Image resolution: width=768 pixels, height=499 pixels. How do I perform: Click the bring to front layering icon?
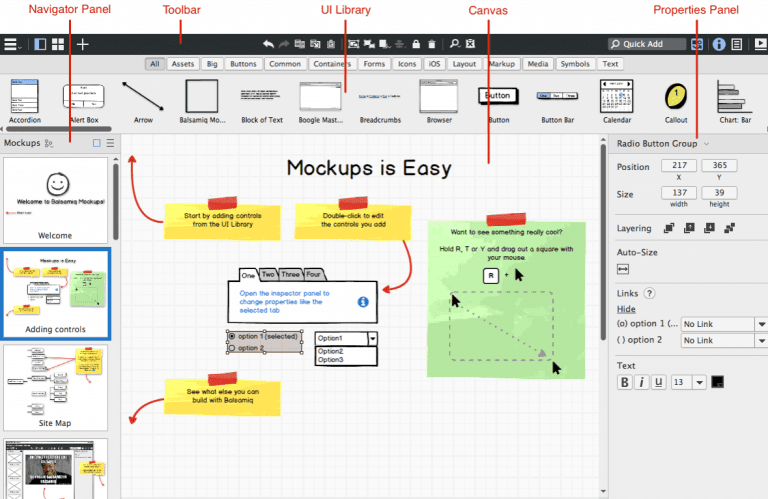point(666,229)
